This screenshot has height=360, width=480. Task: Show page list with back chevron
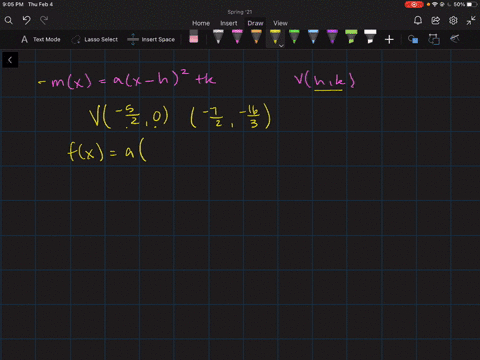tap(10, 60)
